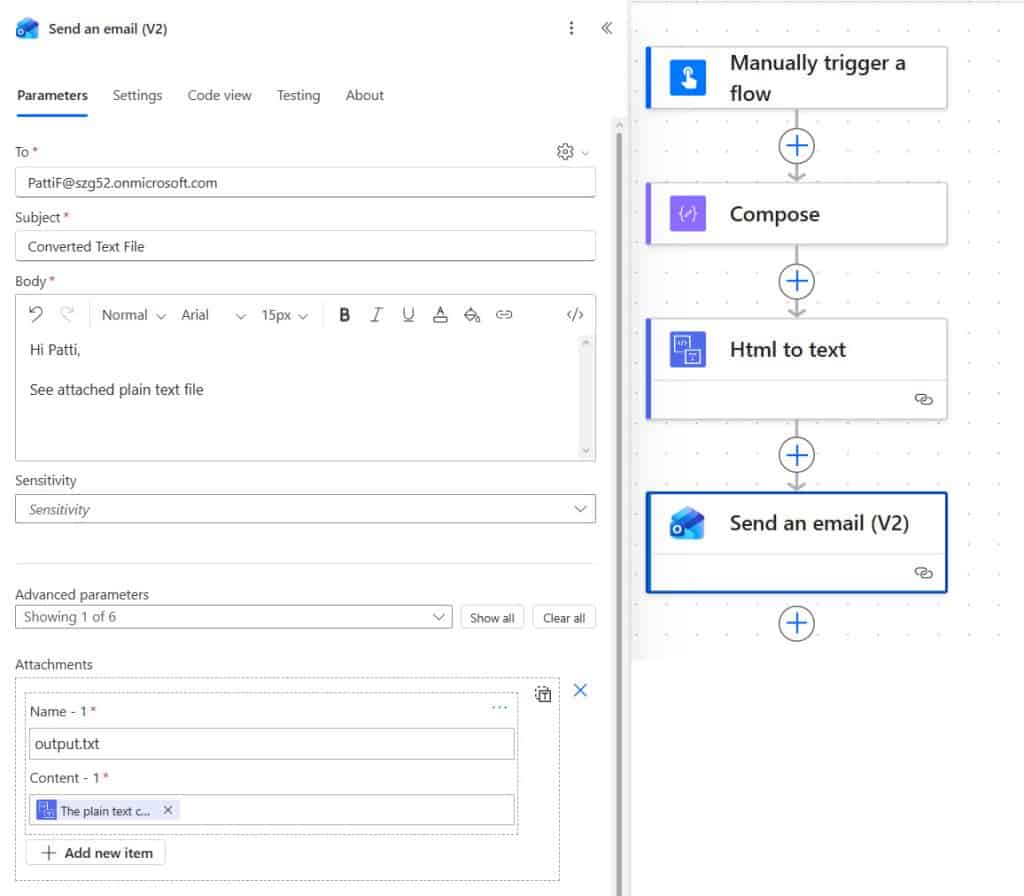The height and width of the screenshot is (896, 1024).
Task: Select the Compose action card
Action: tap(796, 214)
